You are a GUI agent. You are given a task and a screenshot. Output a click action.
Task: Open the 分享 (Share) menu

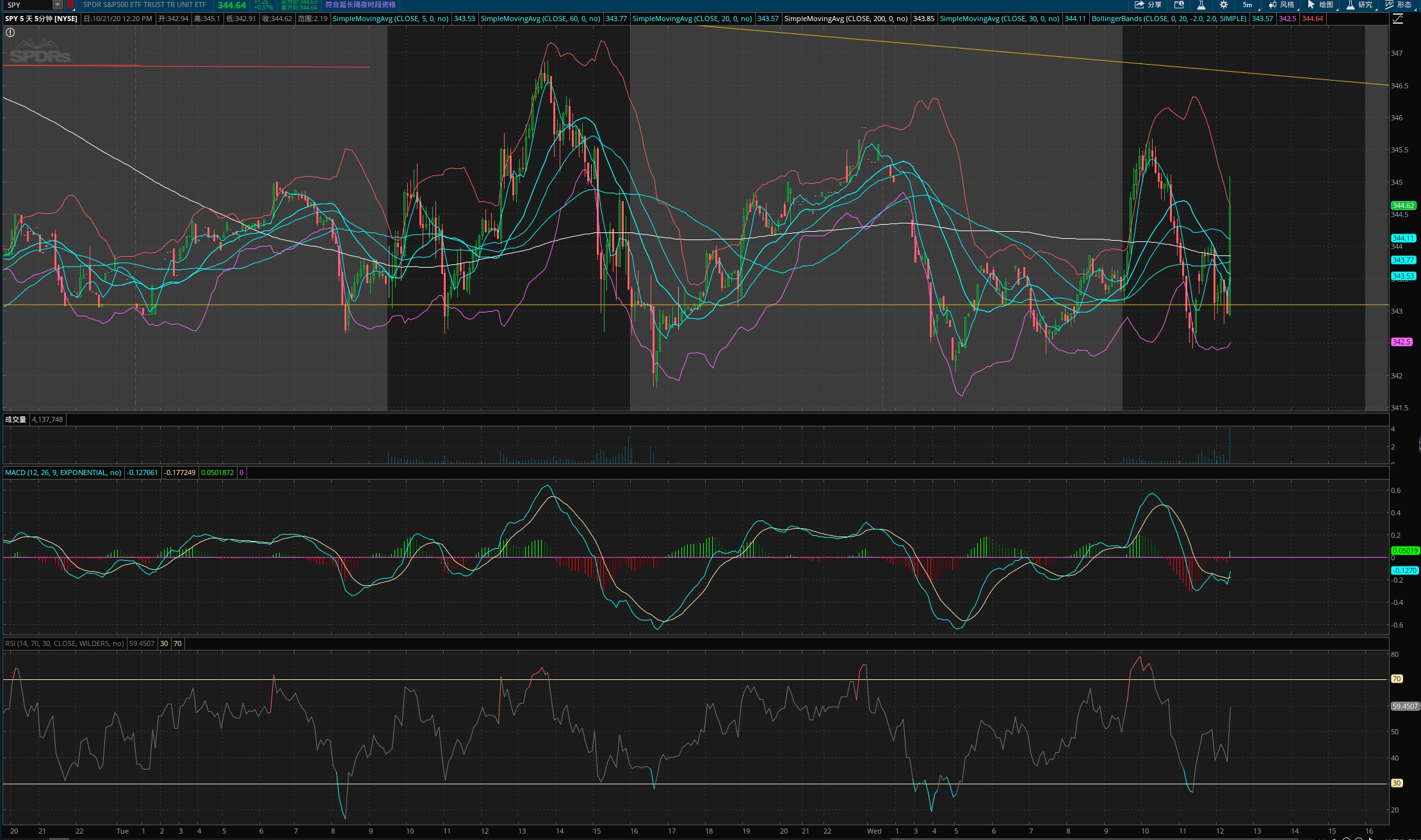tap(1148, 4)
